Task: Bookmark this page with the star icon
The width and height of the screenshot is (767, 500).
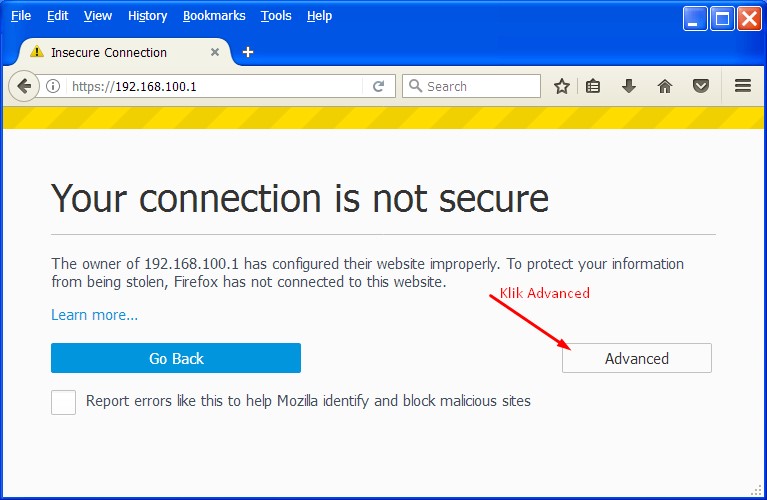Action: 562,86
